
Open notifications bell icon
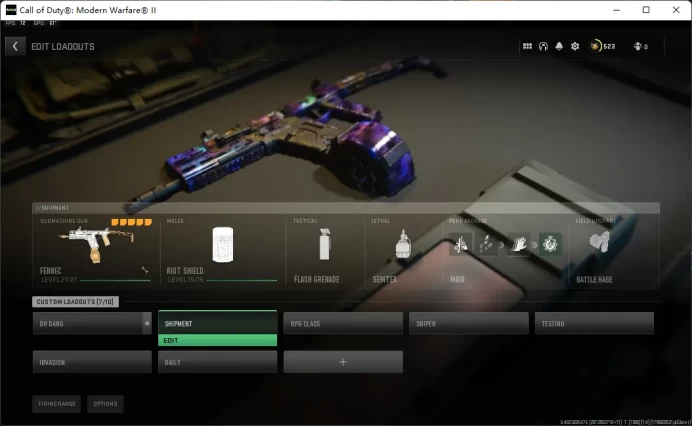tap(559, 46)
